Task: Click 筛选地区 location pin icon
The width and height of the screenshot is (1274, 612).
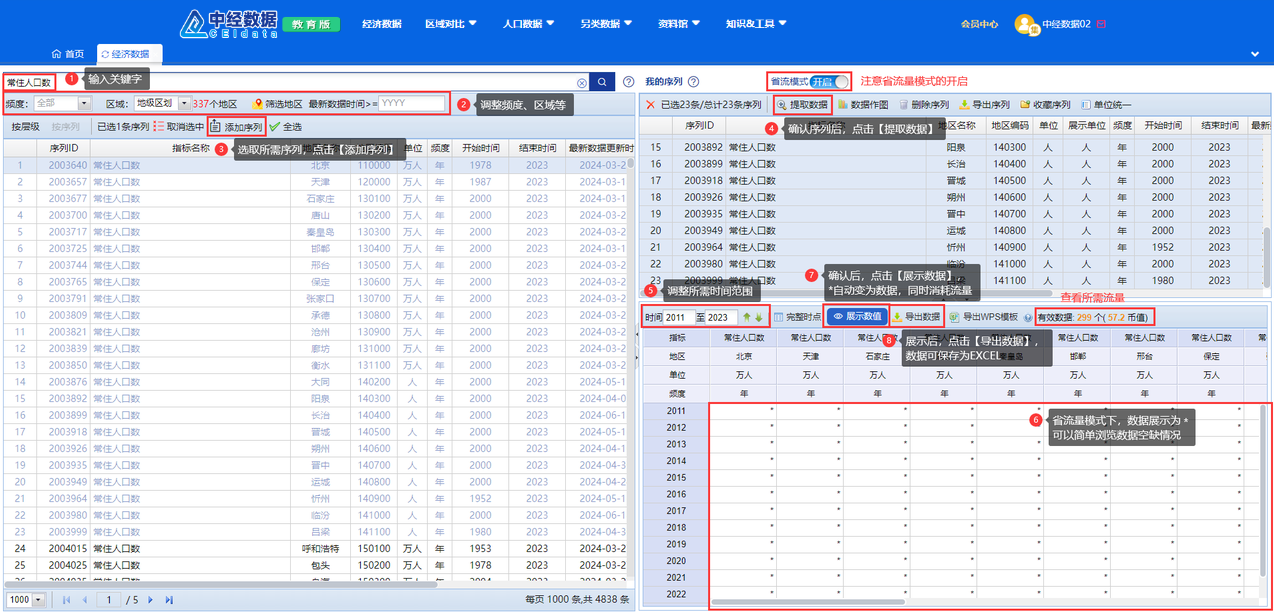Action: [258, 104]
